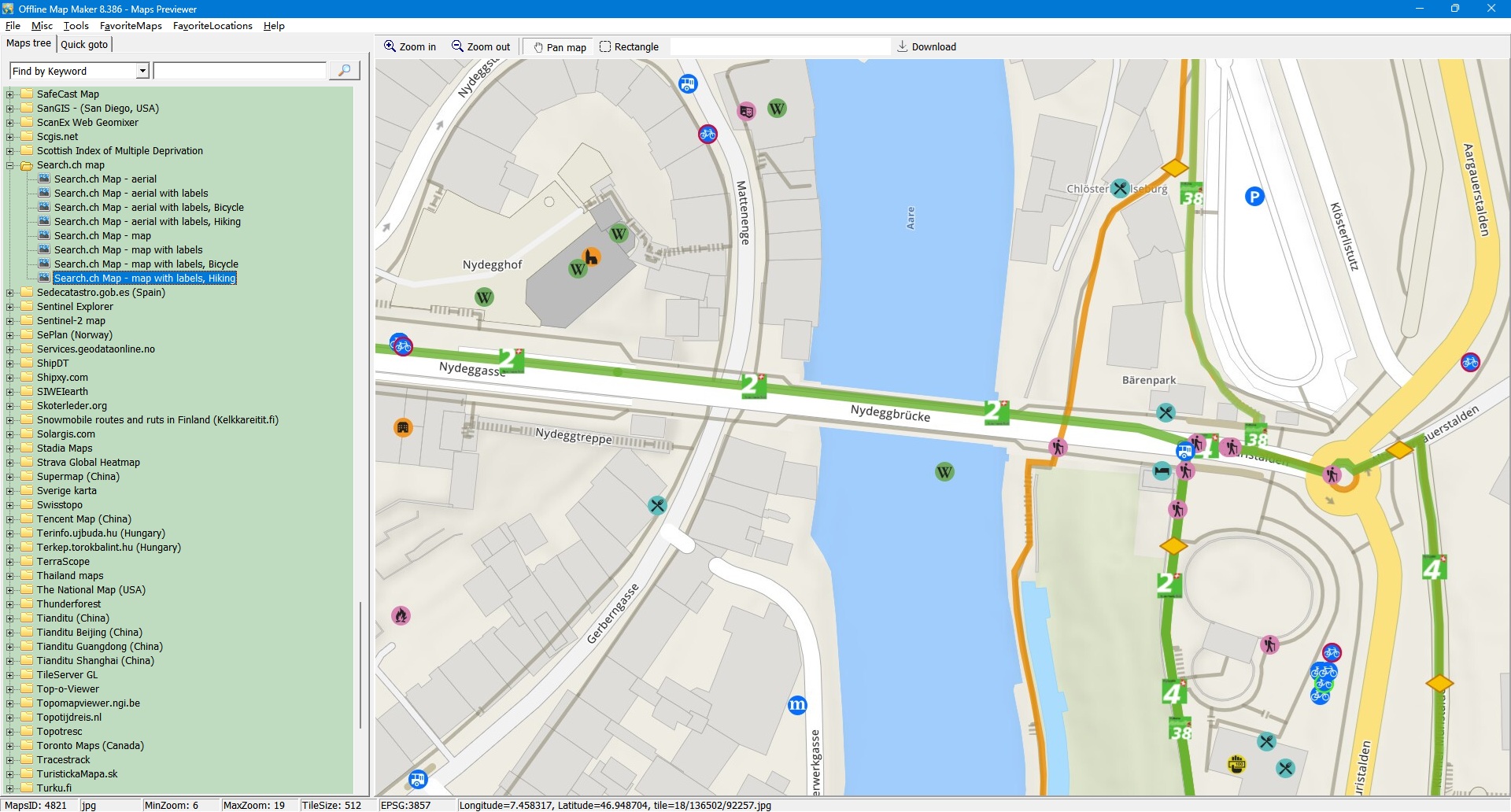Click the text field beside Rectangle tool
Image resolution: width=1511 pixels, height=812 pixels.
point(780,46)
